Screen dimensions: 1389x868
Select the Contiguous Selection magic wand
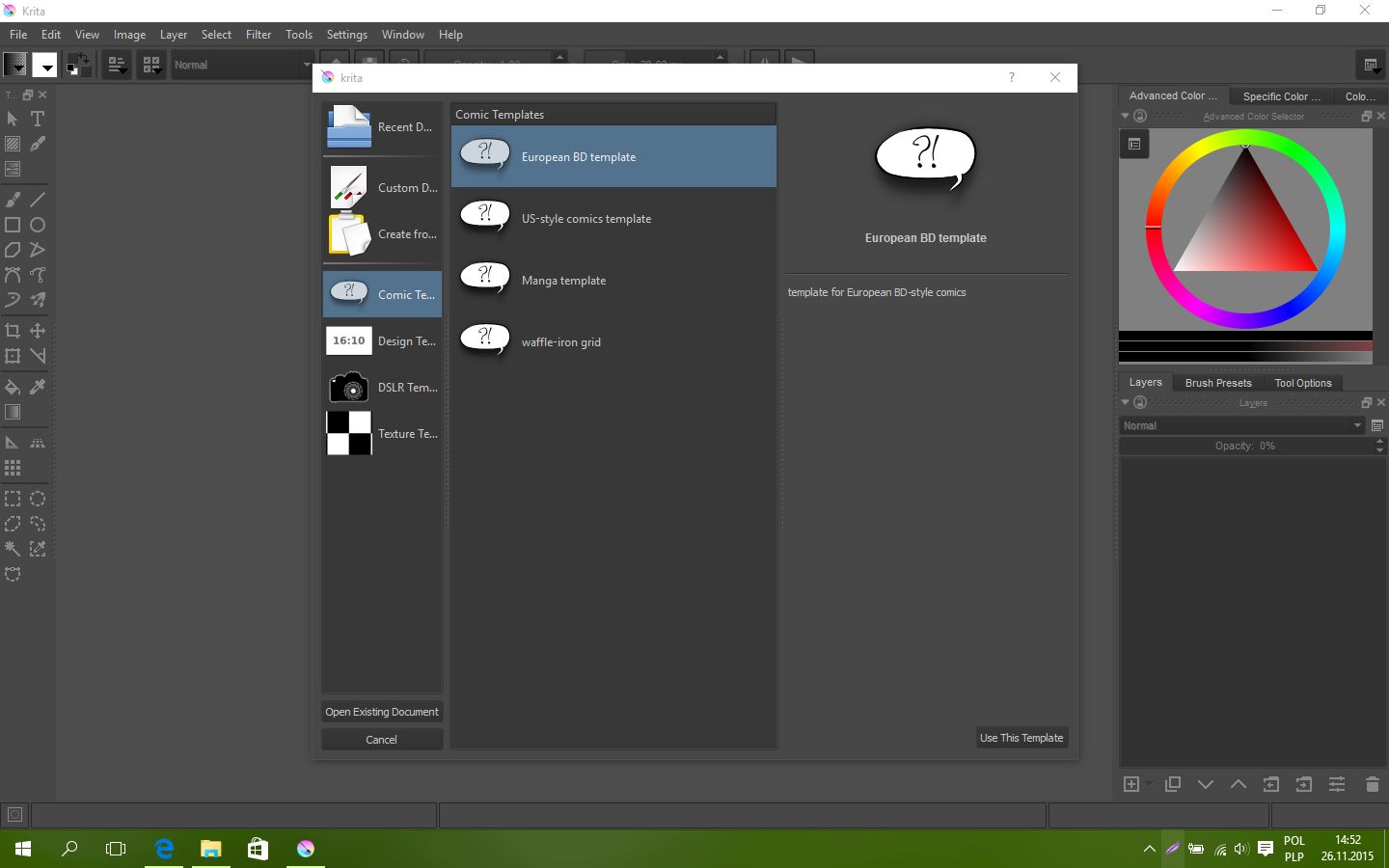pos(13,549)
